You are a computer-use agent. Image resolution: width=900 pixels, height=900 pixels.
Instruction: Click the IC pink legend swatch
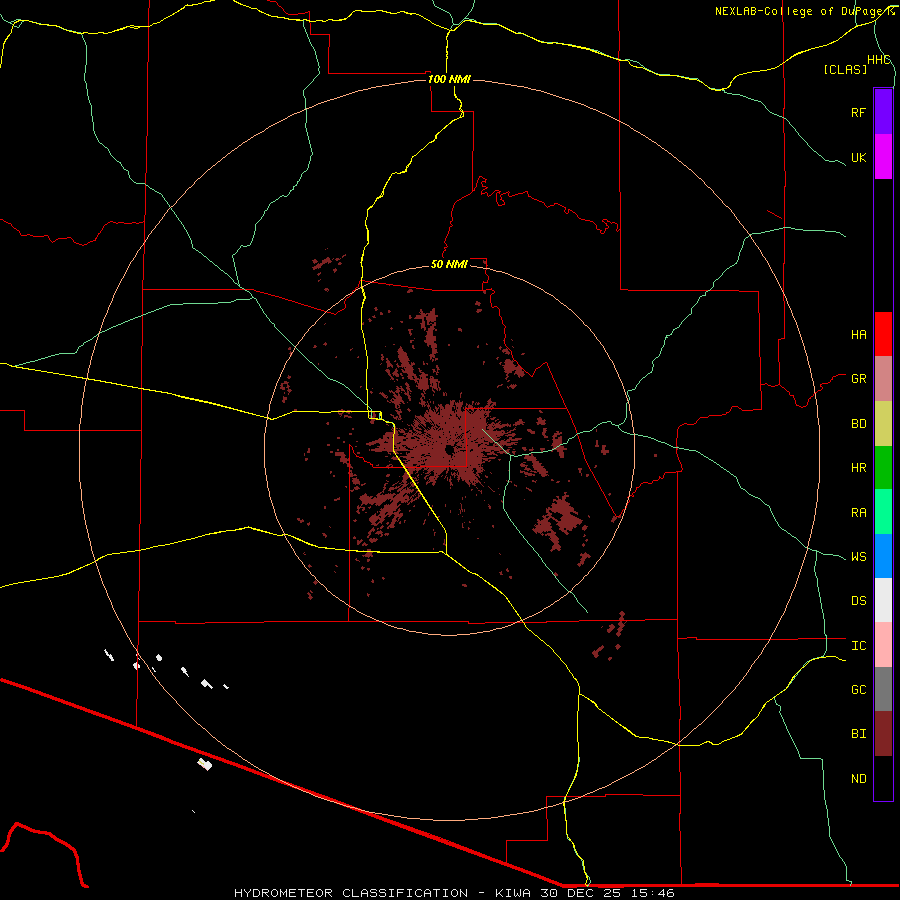(883, 645)
